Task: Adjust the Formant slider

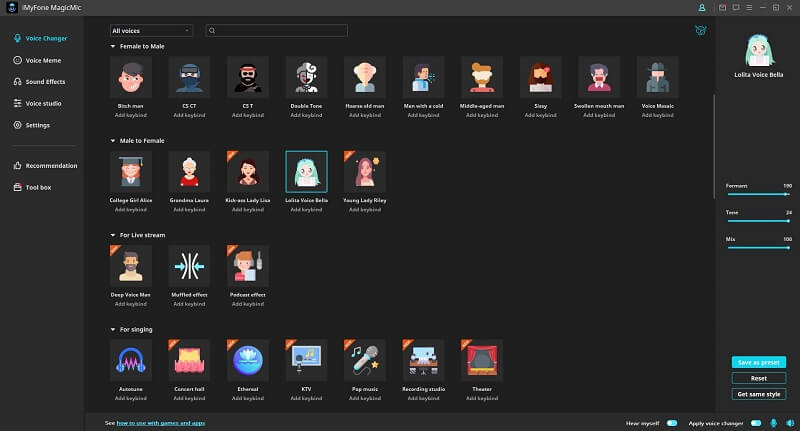Action: pos(759,194)
